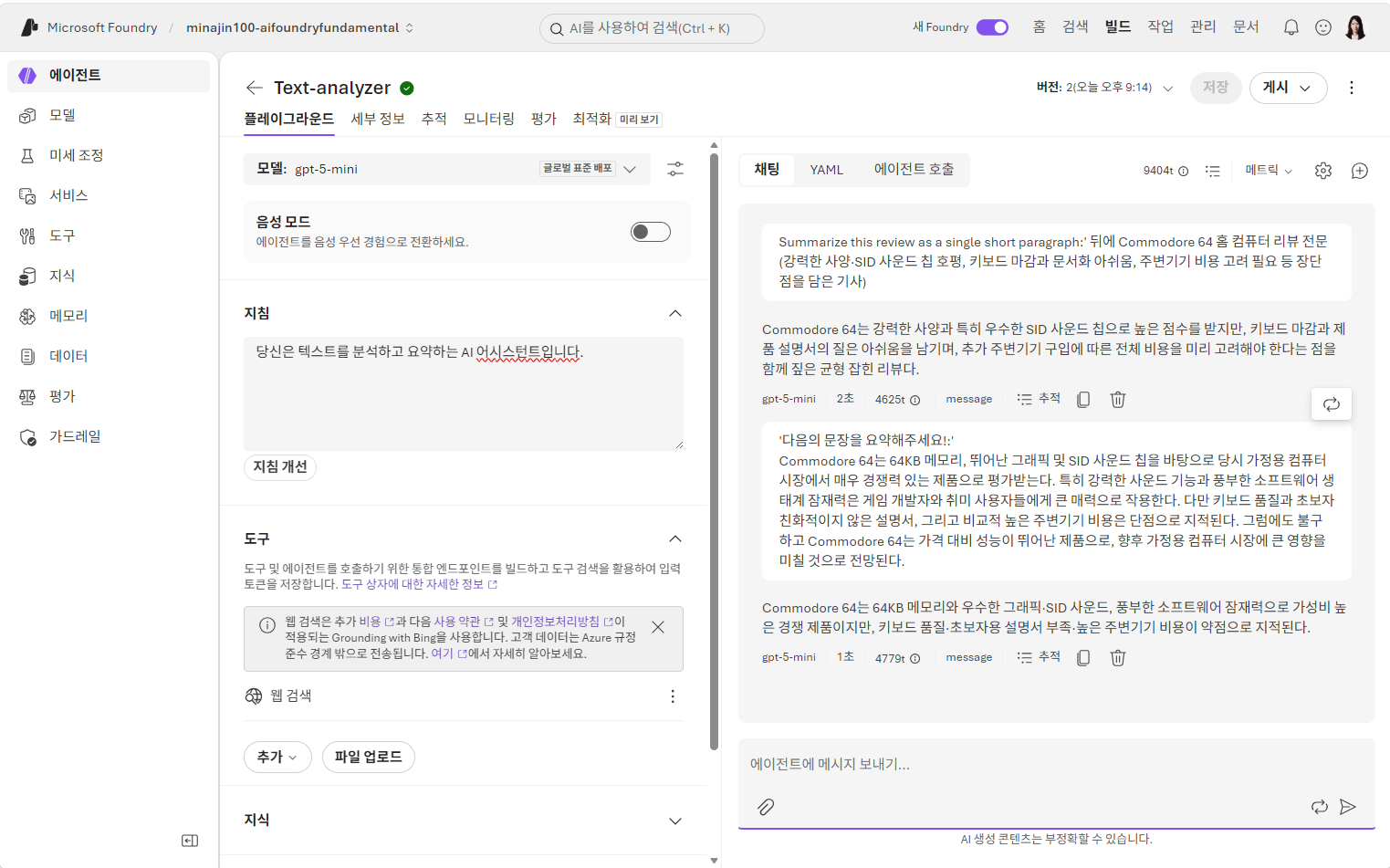The width and height of the screenshot is (1390, 868).
Task: Open the 메트릭 dropdown
Action: (x=1269, y=171)
